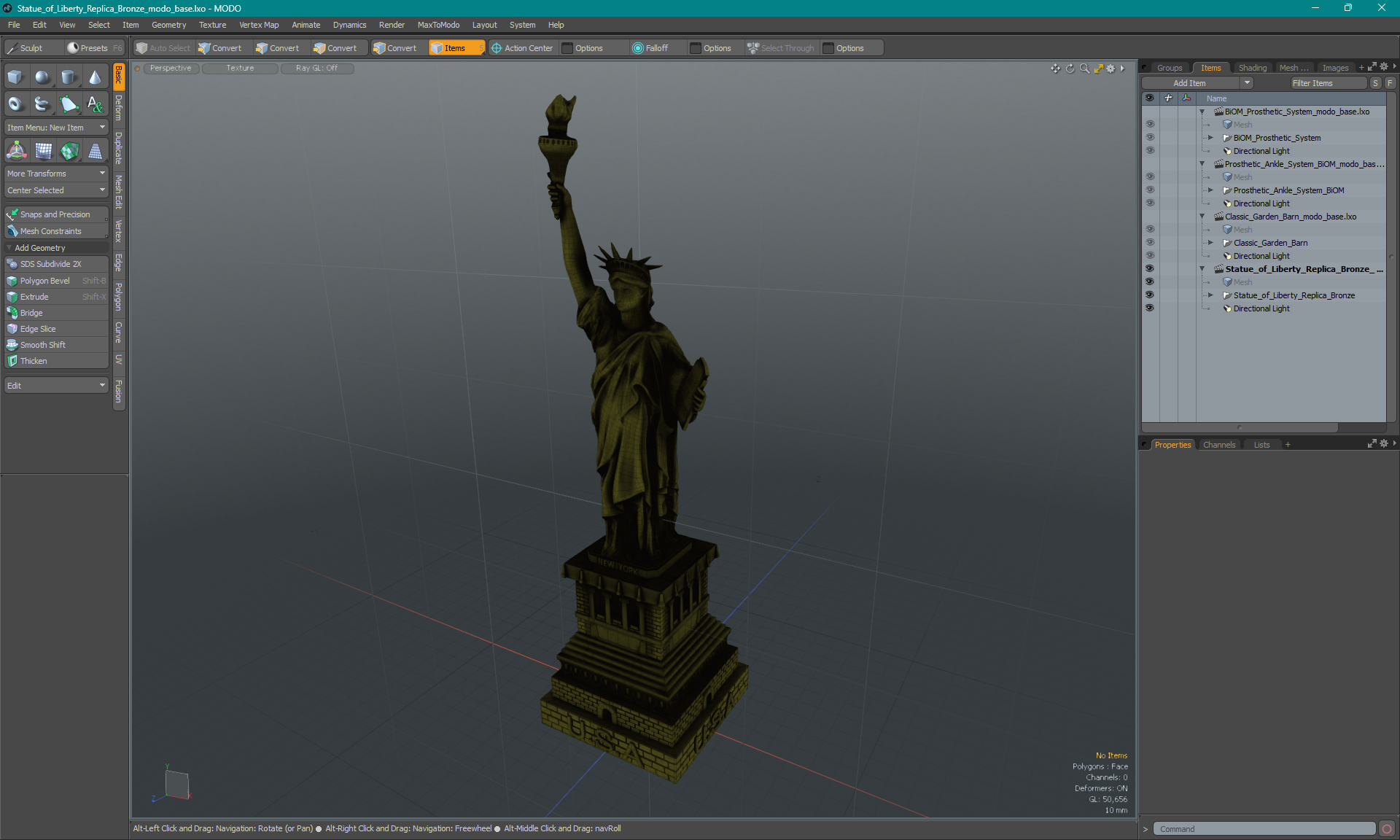Open the Edit dropdown in the tool panel

(56, 386)
